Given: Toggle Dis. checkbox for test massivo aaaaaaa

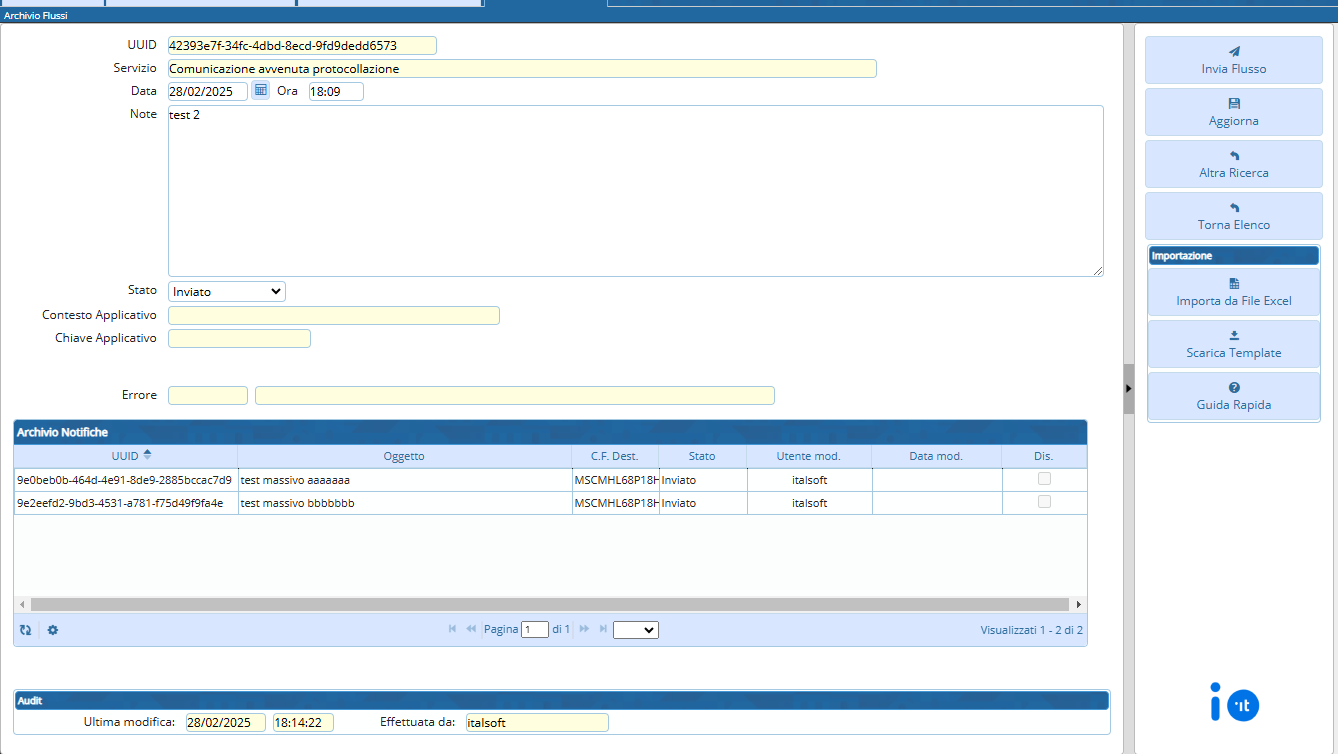Looking at the screenshot, I should (x=1044, y=479).
